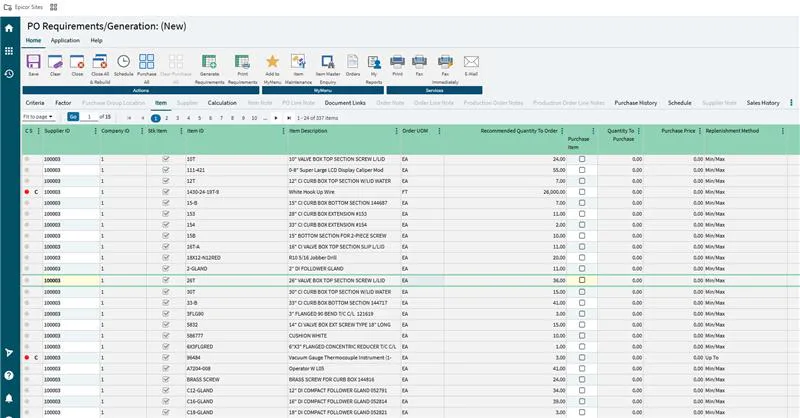Viewport: 800px width, 418px height.
Task: Click the Add to MyMenu star icon
Action: coord(272,62)
